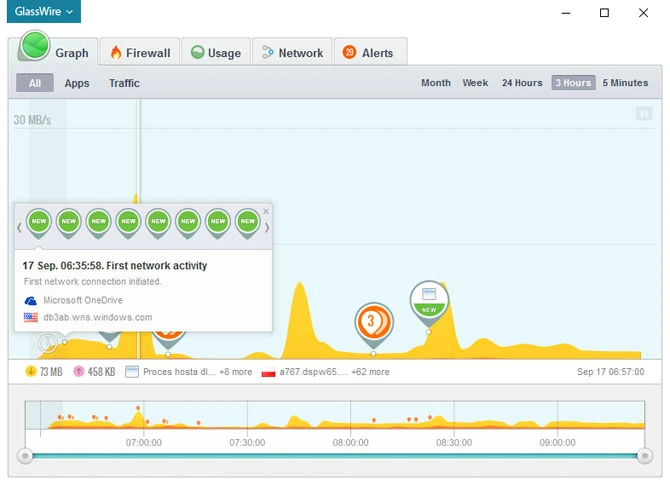Click the pink upload total icon
670x485 pixels.
click(x=79, y=371)
